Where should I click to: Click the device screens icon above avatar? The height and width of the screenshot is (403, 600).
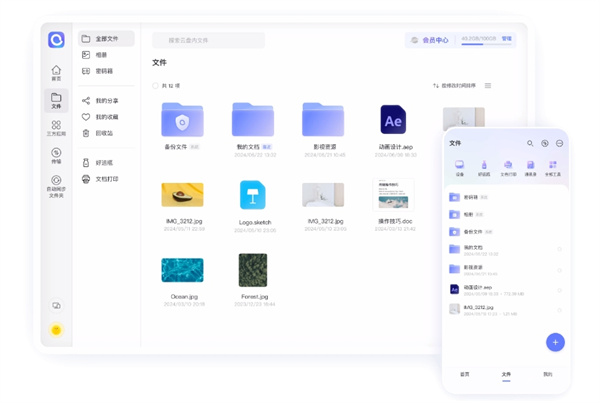(56, 305)
